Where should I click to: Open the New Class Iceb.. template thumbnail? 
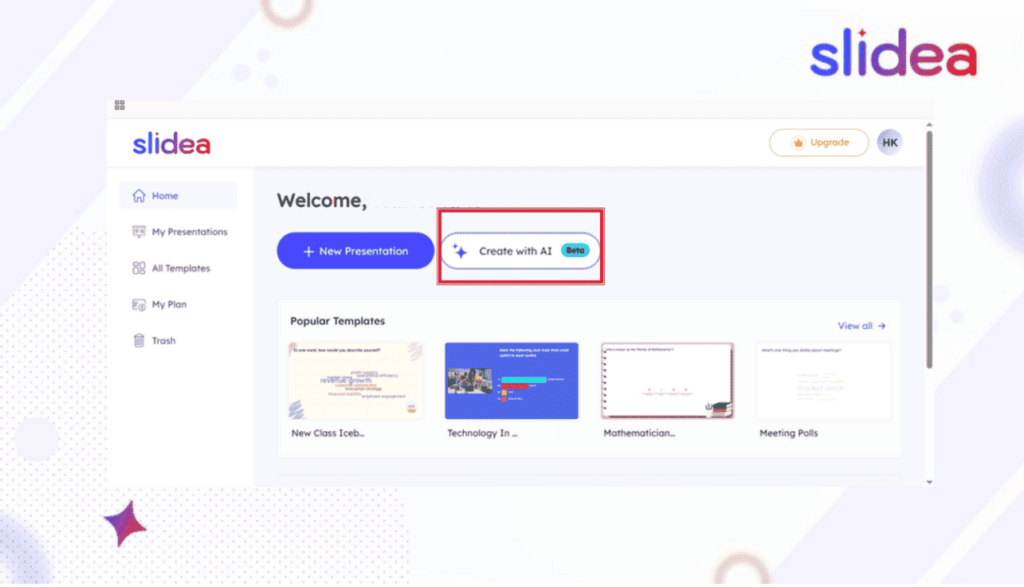pos(356,381)
